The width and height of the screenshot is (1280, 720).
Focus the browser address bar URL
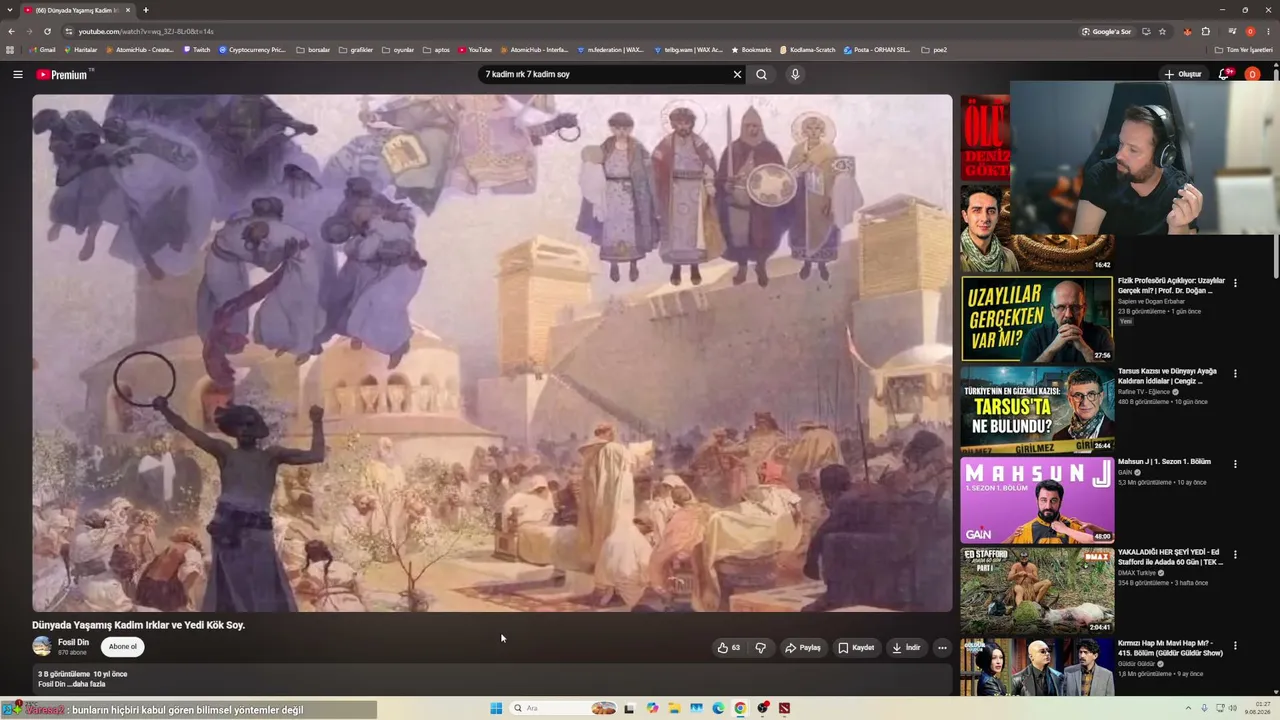pos(146,31)
